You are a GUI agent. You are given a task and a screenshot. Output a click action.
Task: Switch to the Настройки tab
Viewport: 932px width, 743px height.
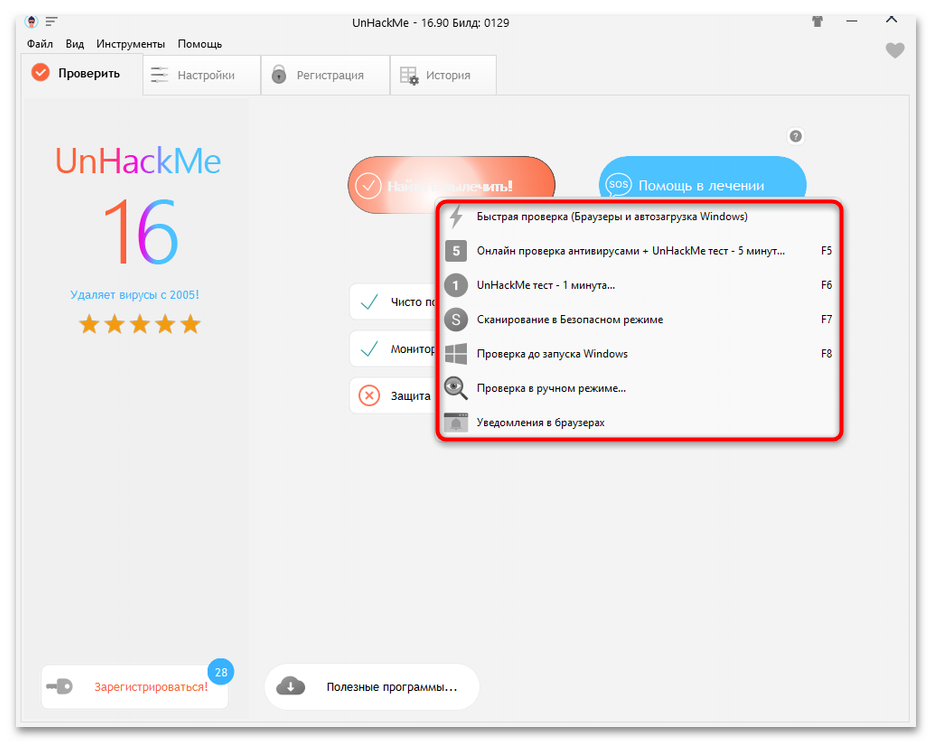[201, 75]
